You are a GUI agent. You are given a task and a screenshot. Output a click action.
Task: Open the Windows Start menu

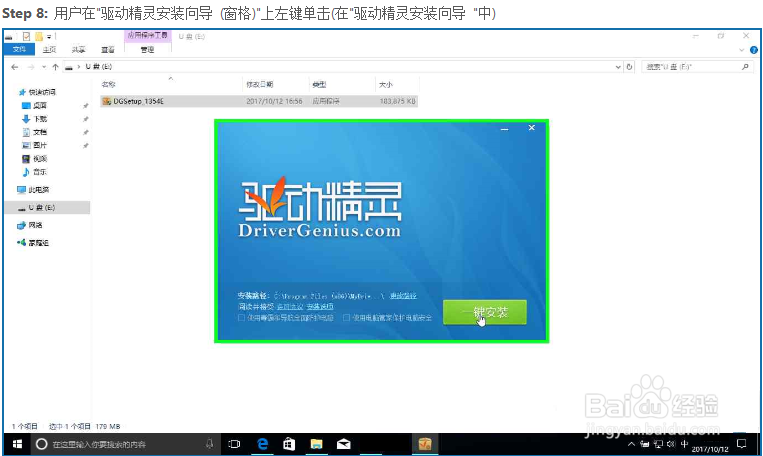17,444
